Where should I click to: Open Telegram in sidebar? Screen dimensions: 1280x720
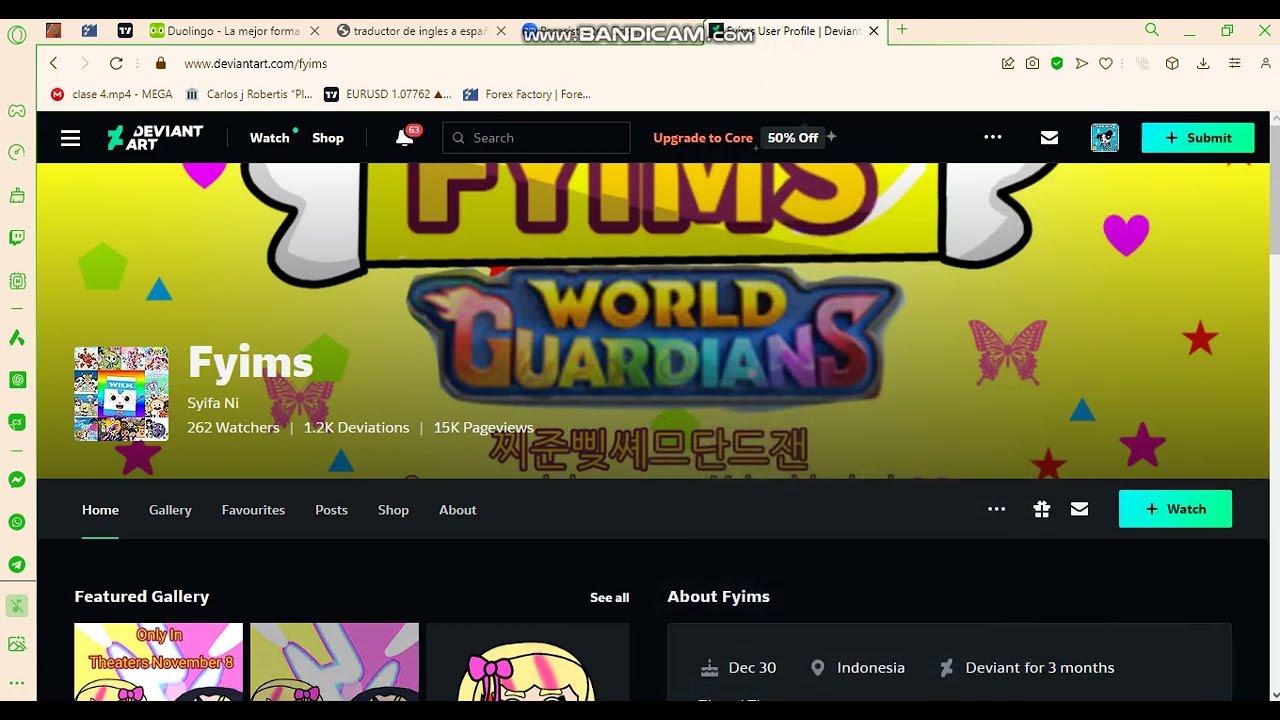[17, 564]
